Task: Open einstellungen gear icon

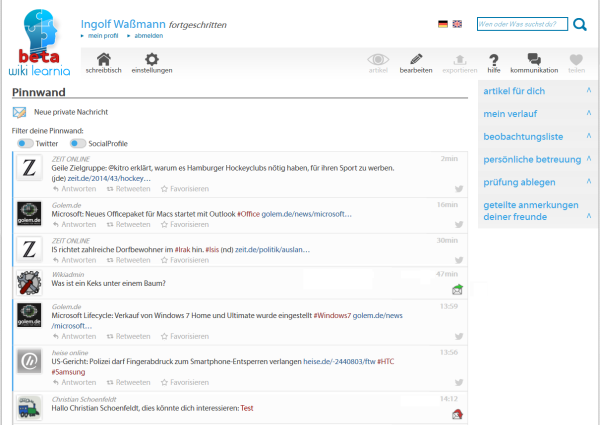Action: tap(152, 59)
